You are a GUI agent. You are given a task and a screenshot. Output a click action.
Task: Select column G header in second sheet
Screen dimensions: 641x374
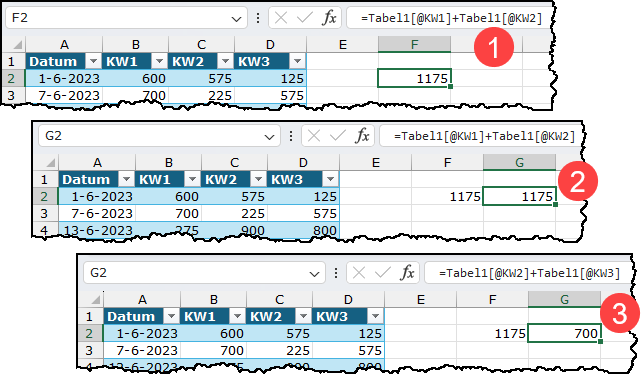click(x=519, y=162)
